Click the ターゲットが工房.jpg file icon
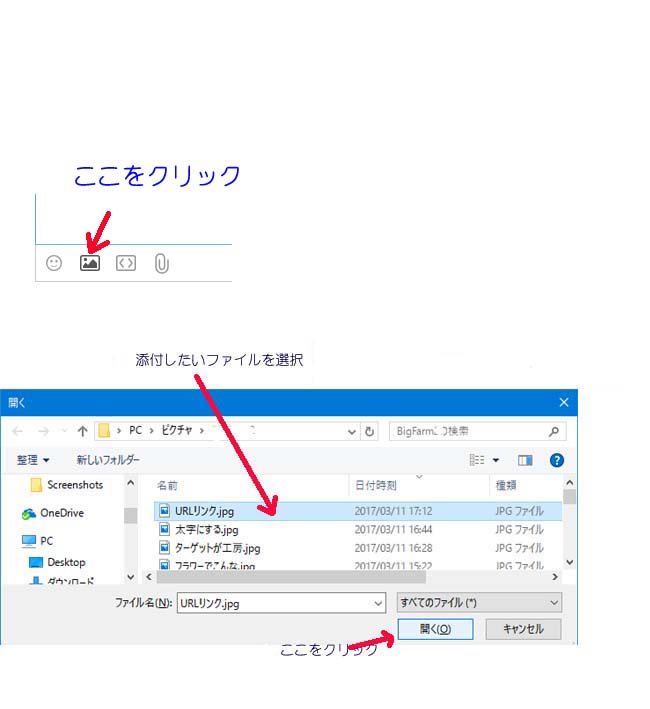650x709 pixels. (165, 548)
